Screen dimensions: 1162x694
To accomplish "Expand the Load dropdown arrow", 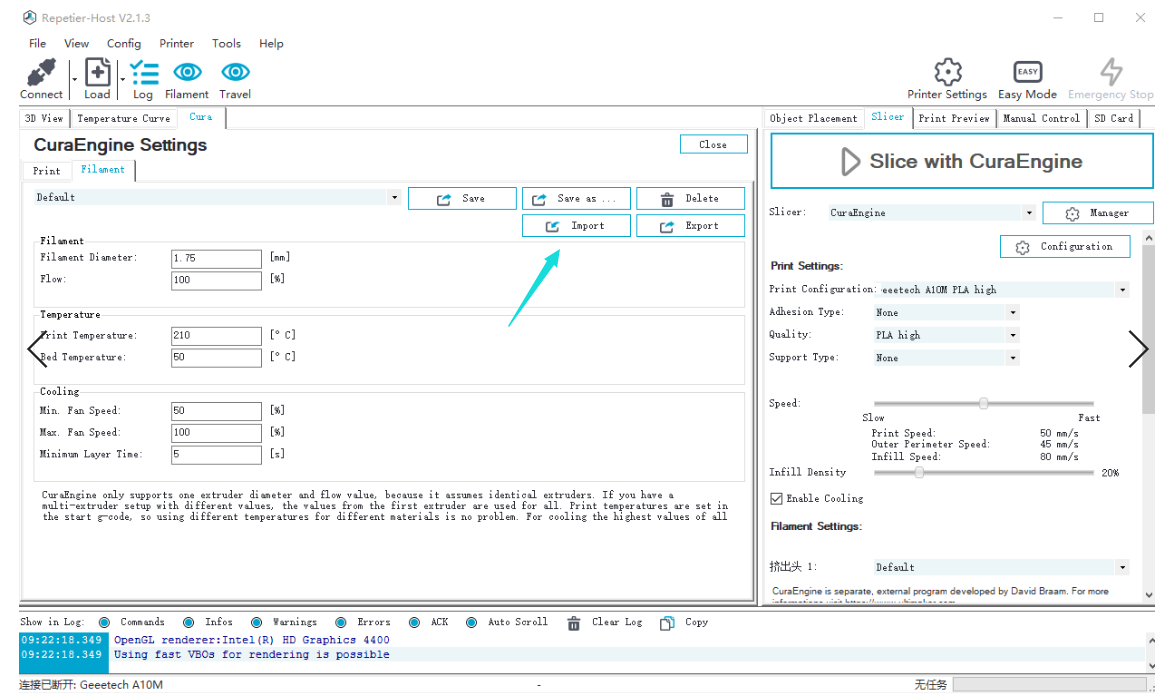I will coord(122,79).
